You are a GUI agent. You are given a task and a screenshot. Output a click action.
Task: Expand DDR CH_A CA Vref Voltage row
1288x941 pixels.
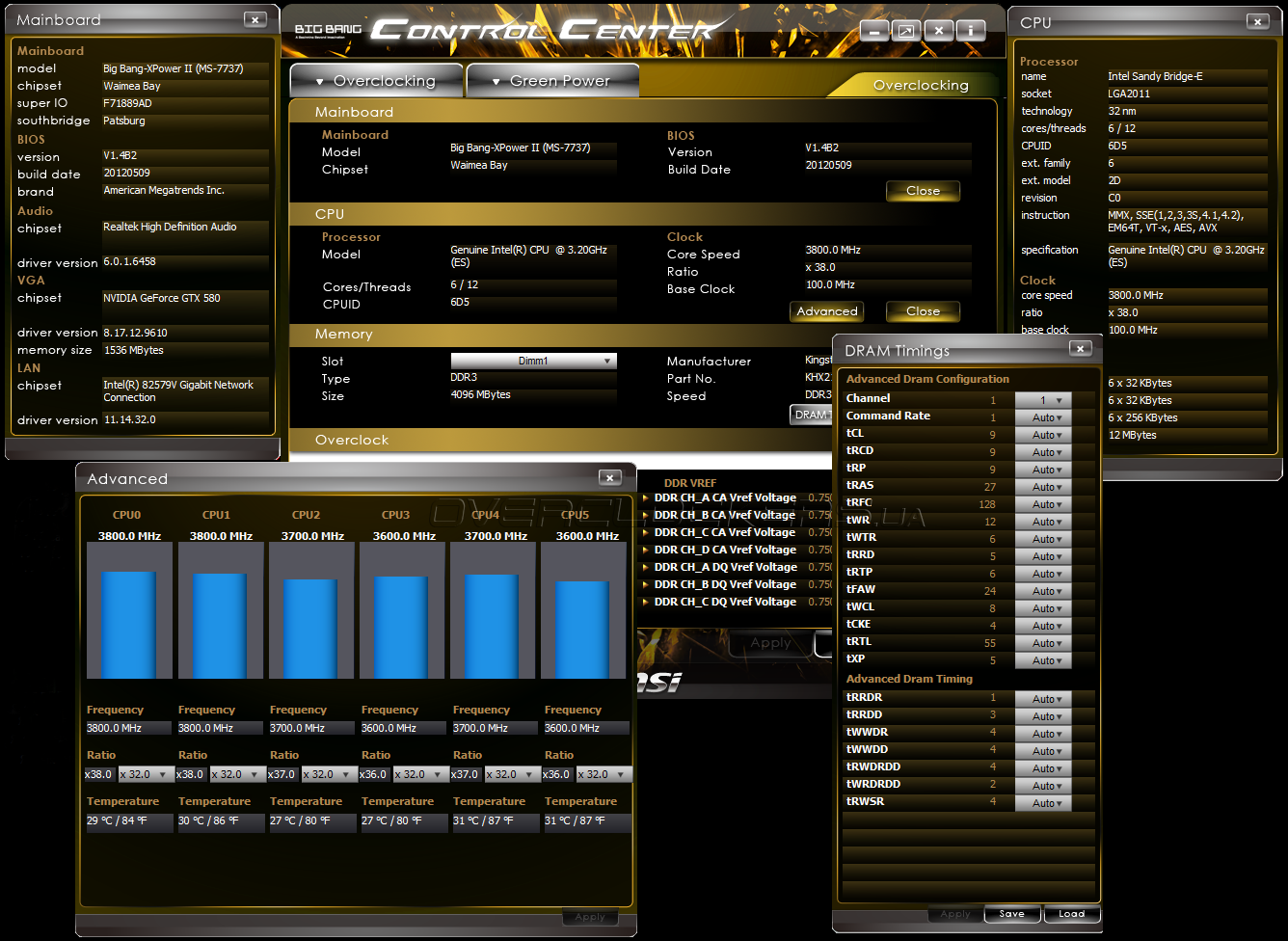click(645, 498)
